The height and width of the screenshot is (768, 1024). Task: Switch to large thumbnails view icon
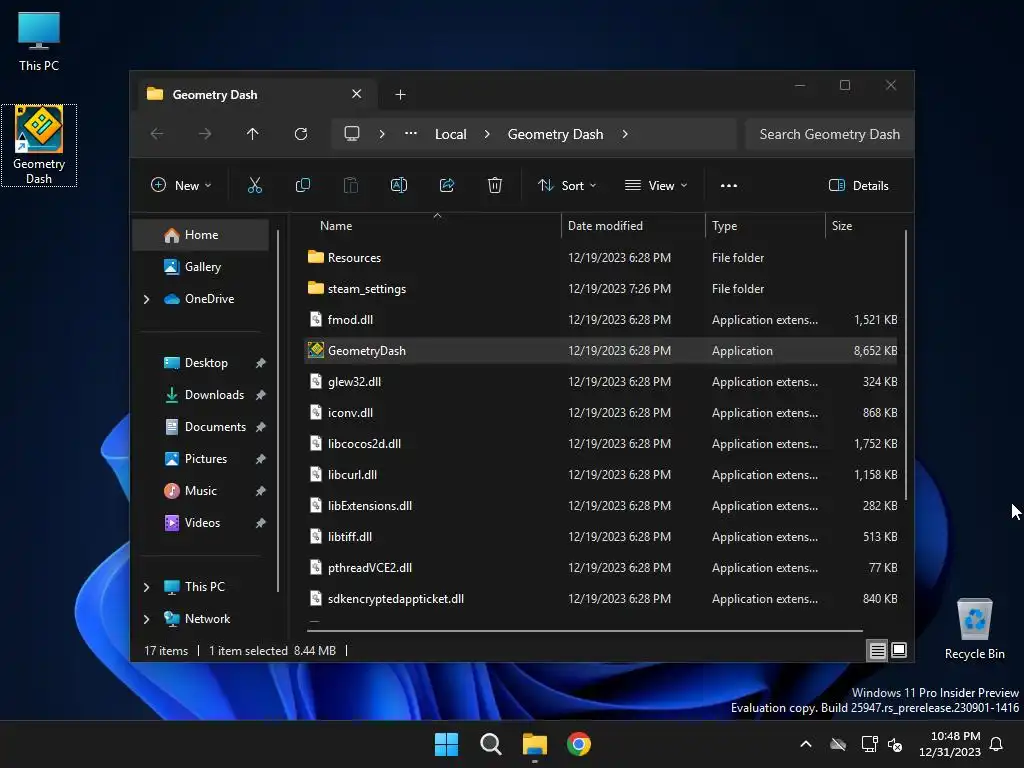click(x=899, y=650)
